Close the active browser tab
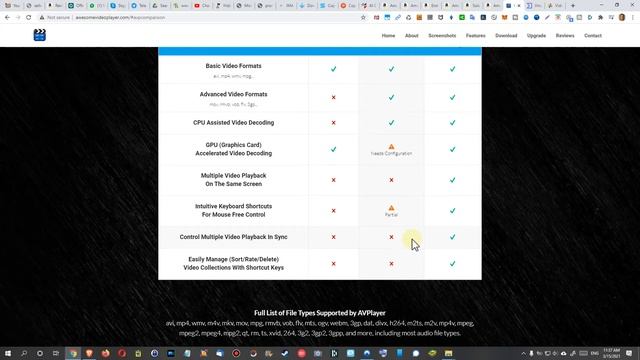 [x=519, y=6]
